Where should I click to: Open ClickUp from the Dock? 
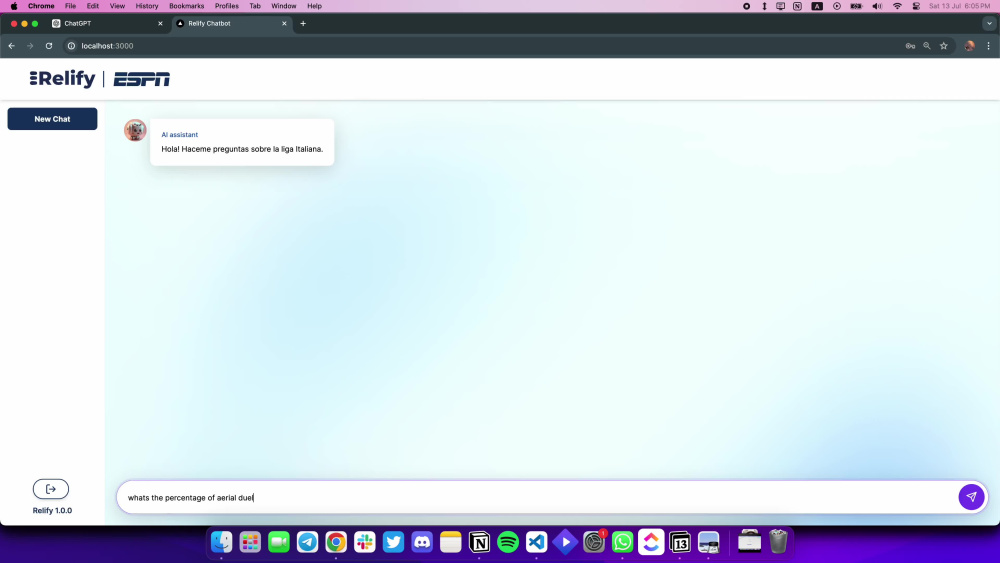[651, 542]
